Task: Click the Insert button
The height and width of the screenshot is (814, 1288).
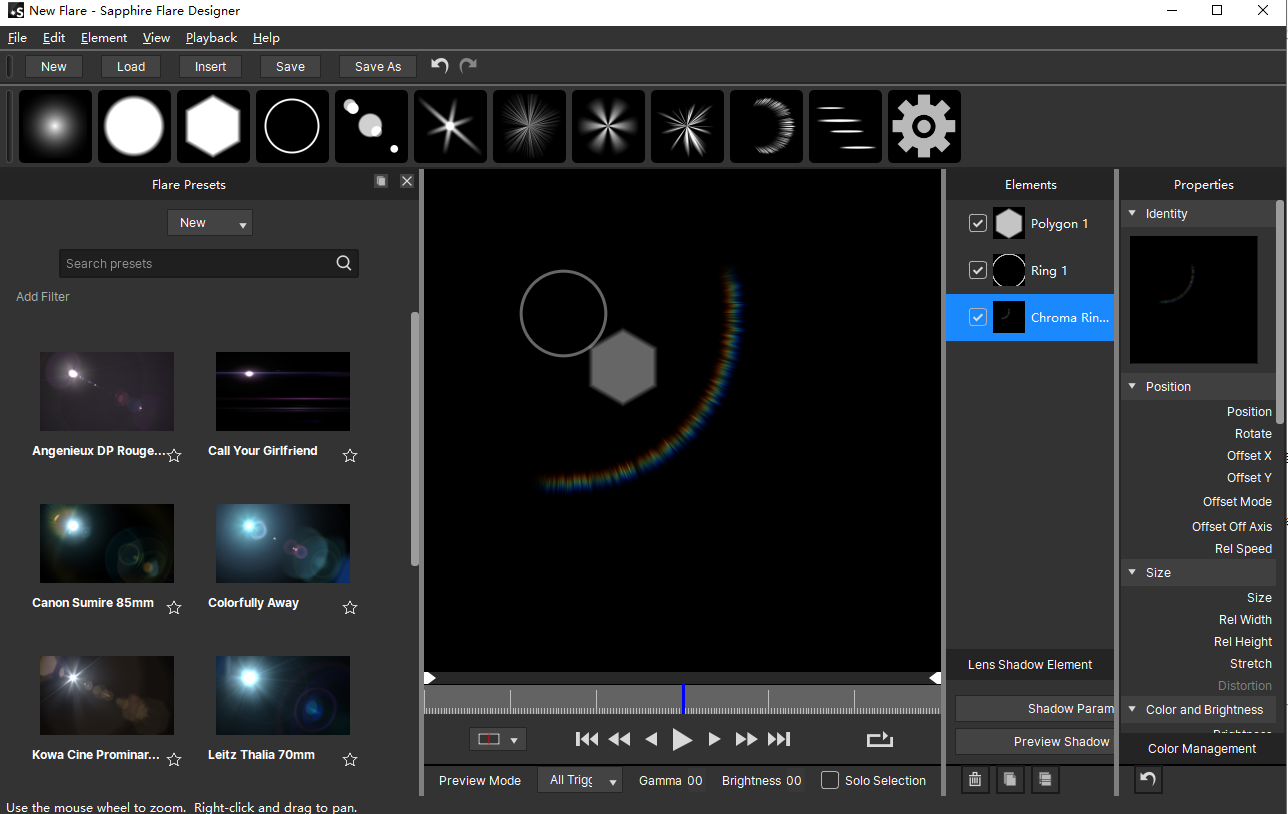Action: [x=210, y=66]
